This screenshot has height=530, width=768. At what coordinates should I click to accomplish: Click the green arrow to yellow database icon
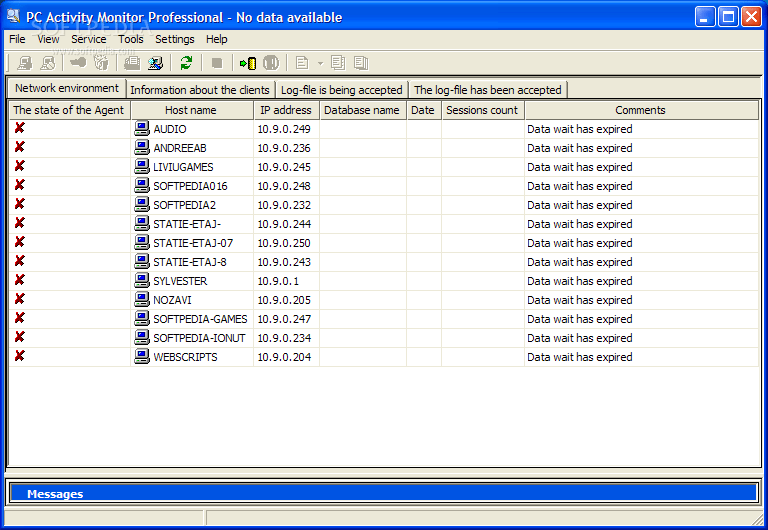point(248,63)
